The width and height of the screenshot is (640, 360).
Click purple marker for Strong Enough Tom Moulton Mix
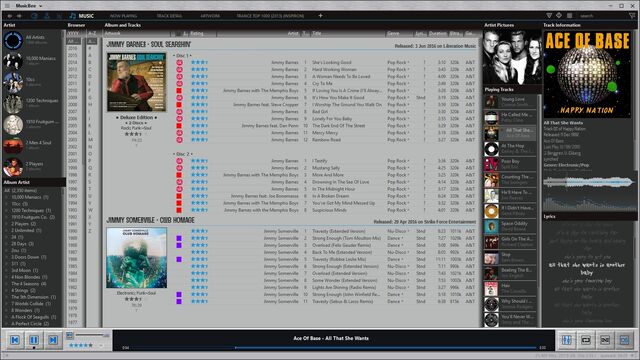point(179,238)
